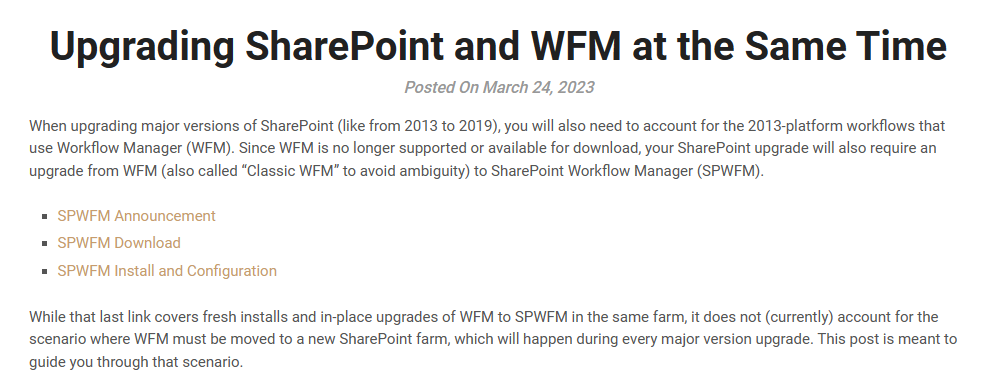This screenshot has width=996, height=382.
Task: Click the text "guide you through that scenario"
Action: coord(135,363)
